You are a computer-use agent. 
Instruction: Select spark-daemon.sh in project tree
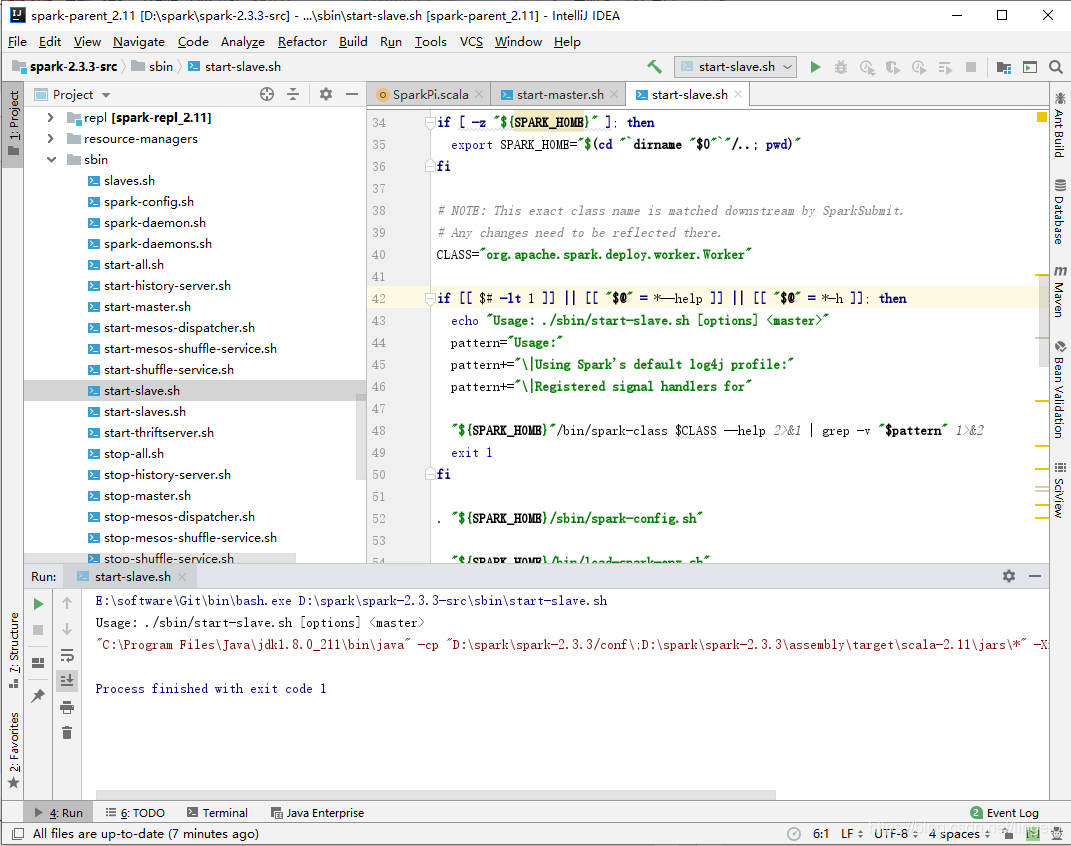(x=155, y=223)
